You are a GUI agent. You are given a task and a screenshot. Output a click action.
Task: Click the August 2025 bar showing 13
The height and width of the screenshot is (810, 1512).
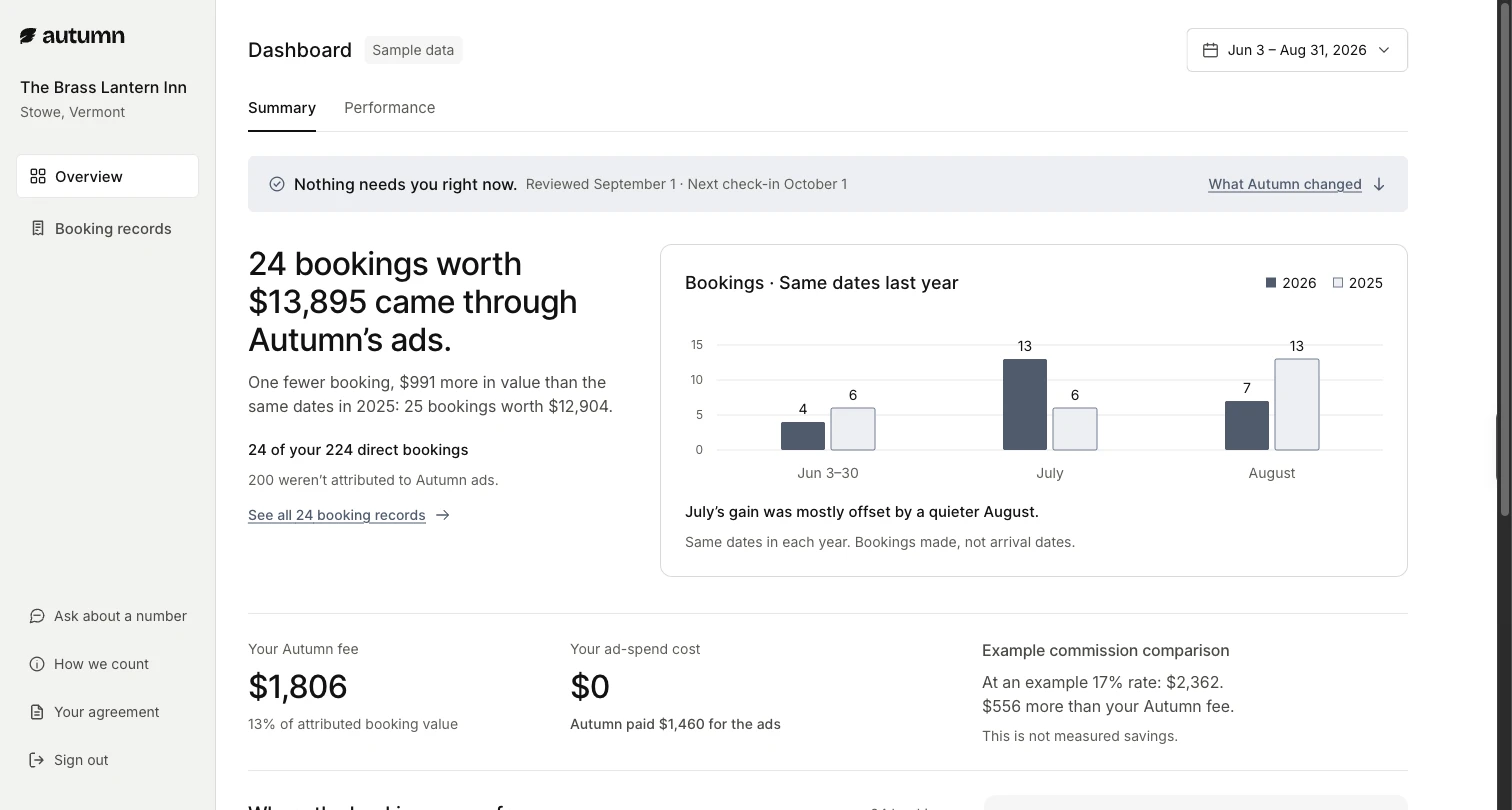[1297, 404]
